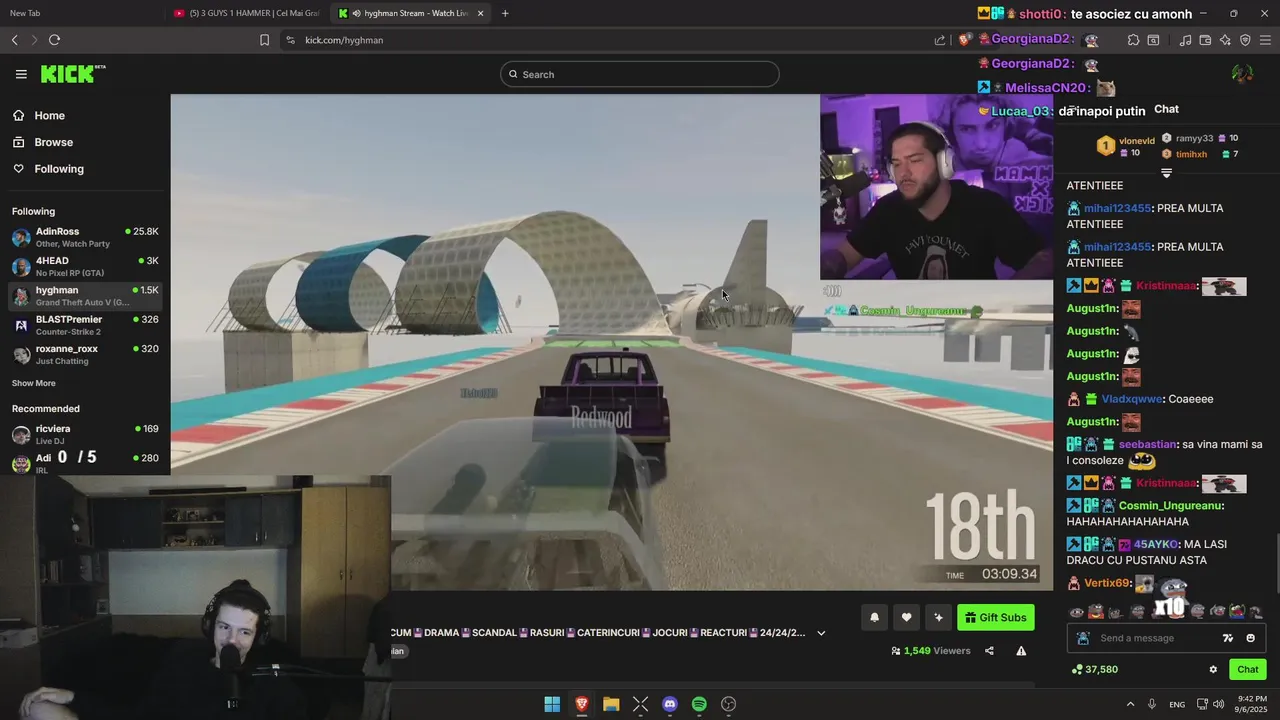
Task: Click the 37,580 channel points balance
Action: [1094, 670]
